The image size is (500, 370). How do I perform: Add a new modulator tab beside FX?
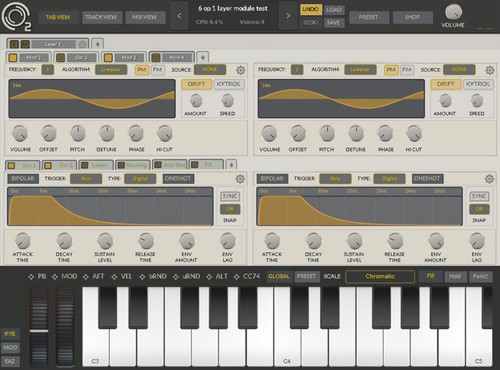231,165
